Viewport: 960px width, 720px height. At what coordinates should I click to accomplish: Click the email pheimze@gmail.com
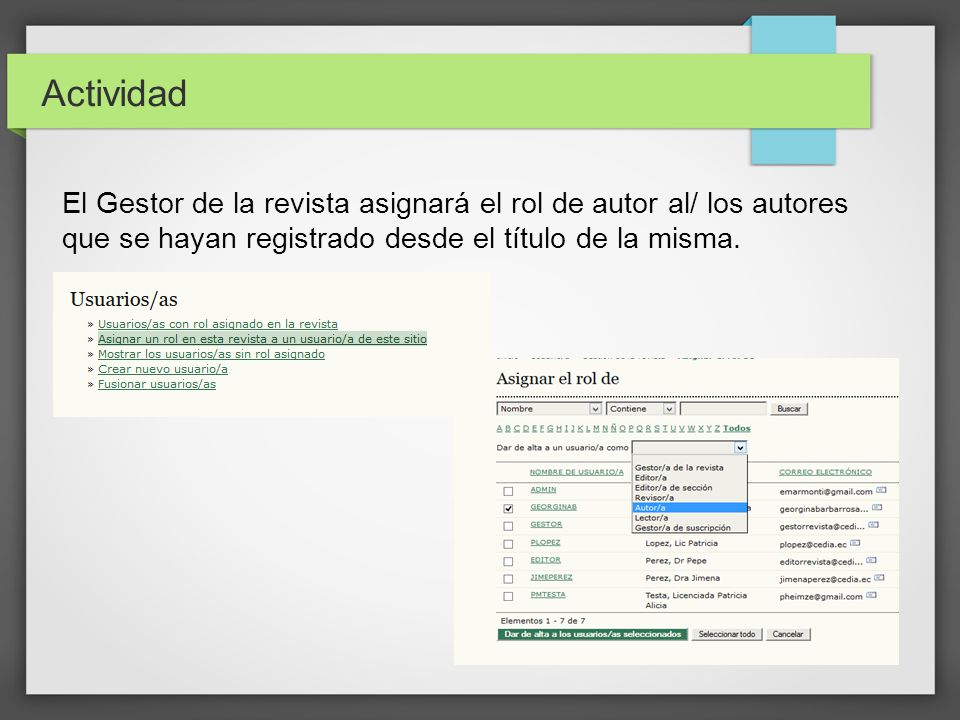point(821,596)
